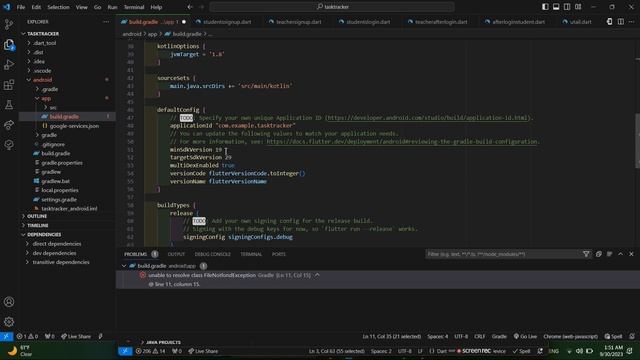
Task: Click the Explorer icon in activity bar
Action: tap(9, 44)
